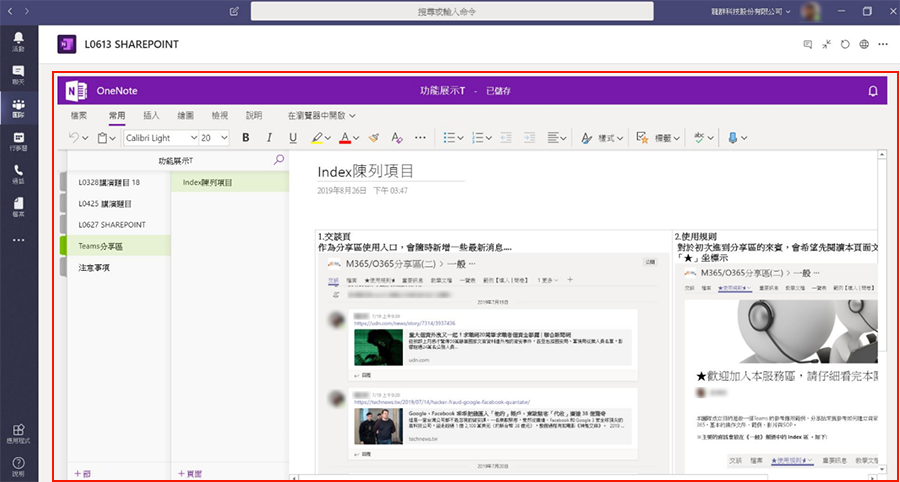Collapse tab with the shrink arrows icon

pos(826,44)
